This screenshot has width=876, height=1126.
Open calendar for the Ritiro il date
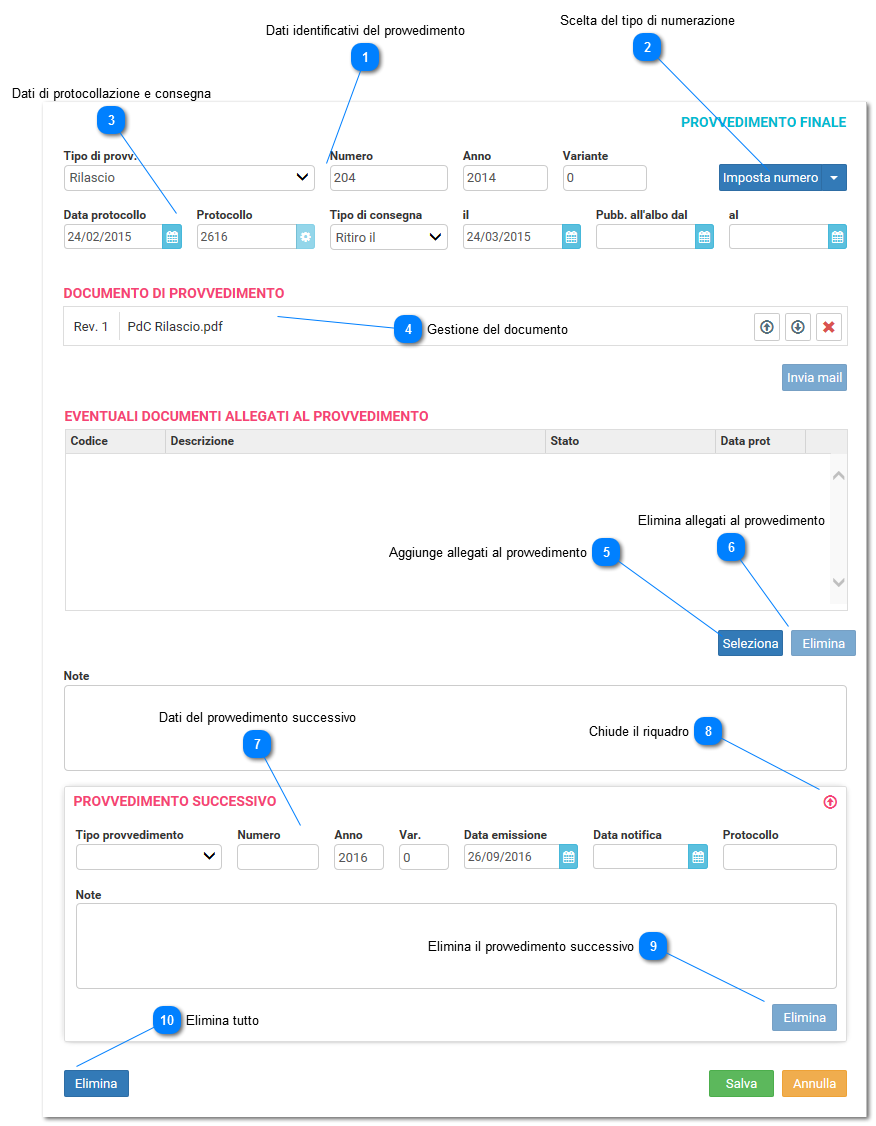tap(572, 237)
